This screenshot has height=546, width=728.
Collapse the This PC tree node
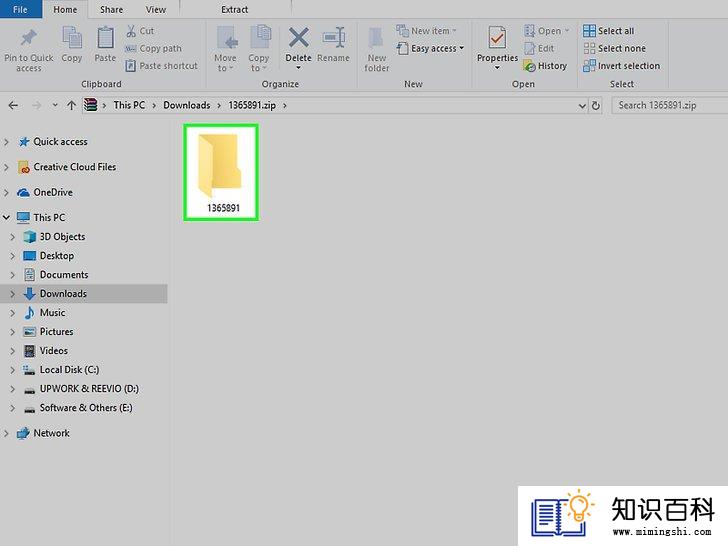6,217
